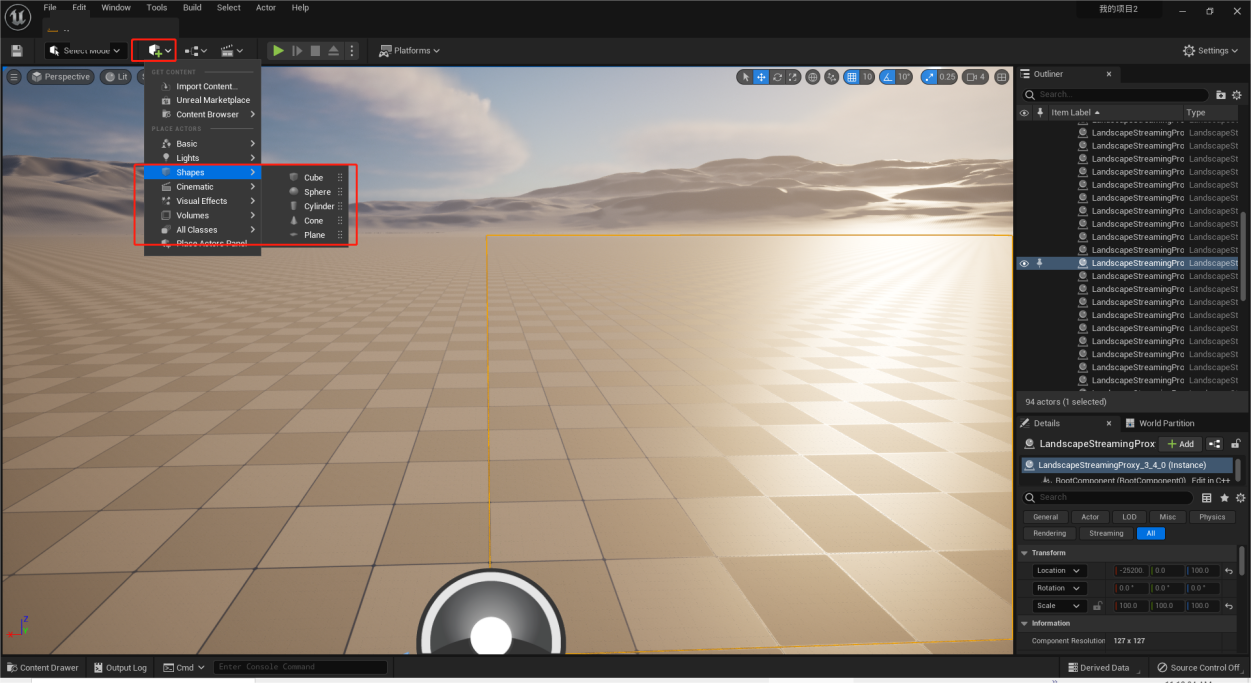Open grid snap value 10 dropdown
Image resolution: width=1251 pixels, height=683 pixels.
868,77
